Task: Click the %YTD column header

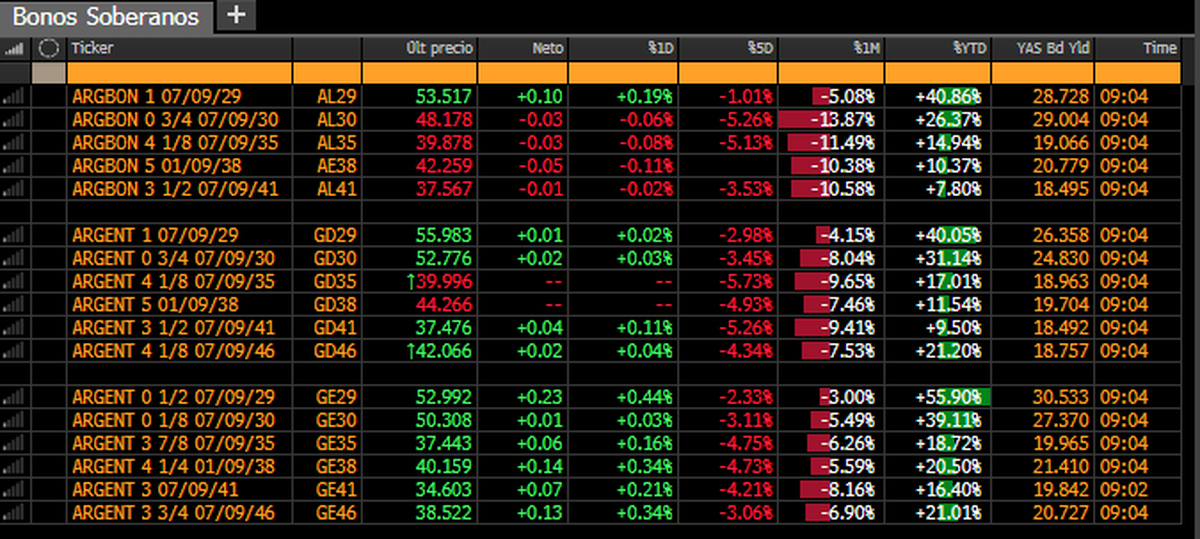Action: pos(968,48)
